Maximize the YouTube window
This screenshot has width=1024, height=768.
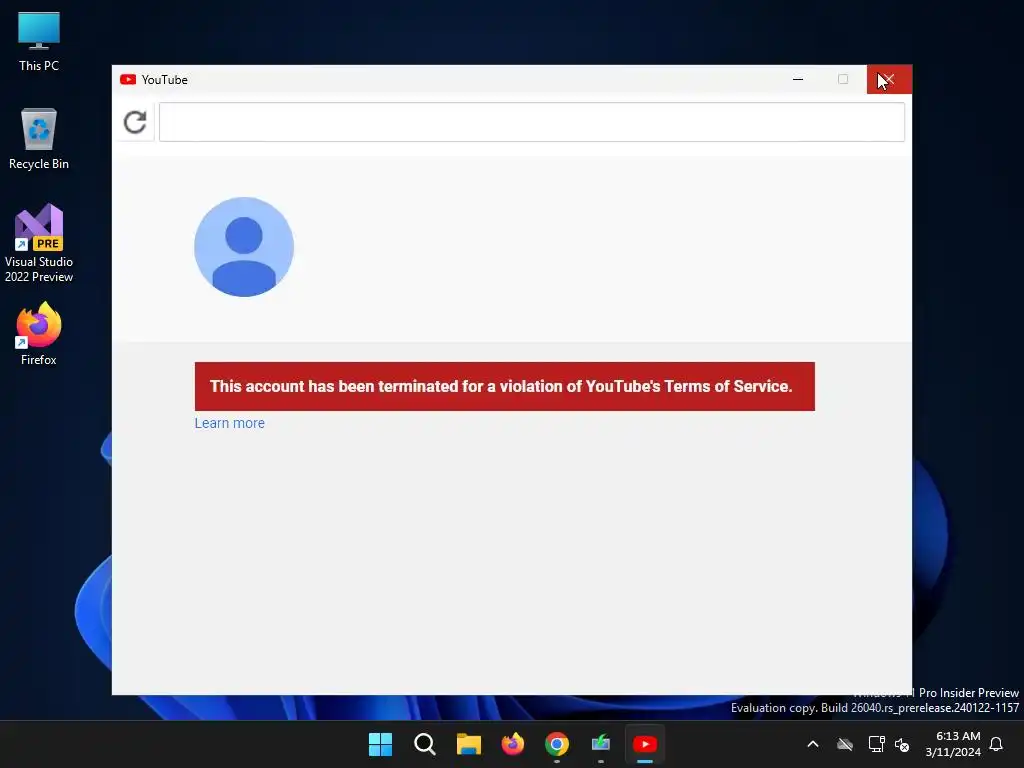(843, 80)
